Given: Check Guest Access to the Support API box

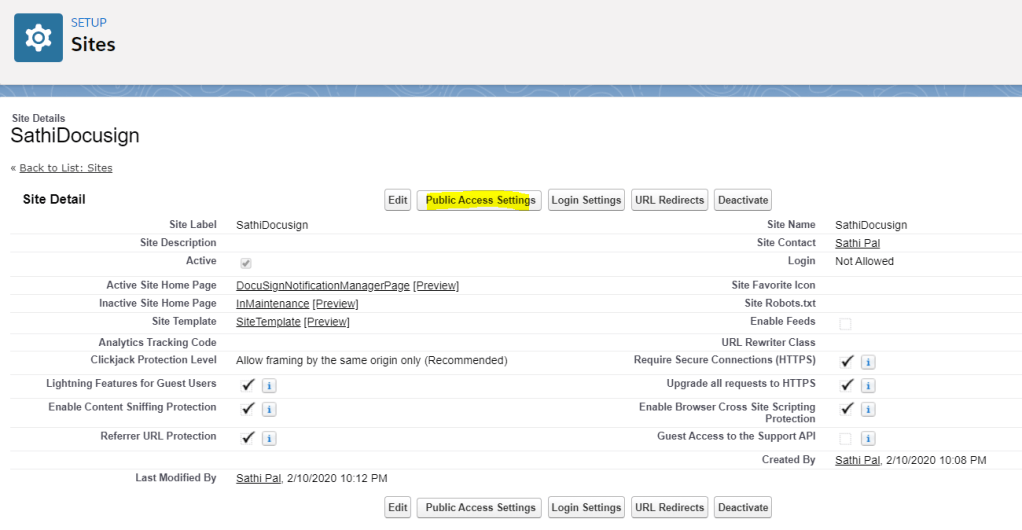Looking at the screenshot, I should (x=846, y=438).
